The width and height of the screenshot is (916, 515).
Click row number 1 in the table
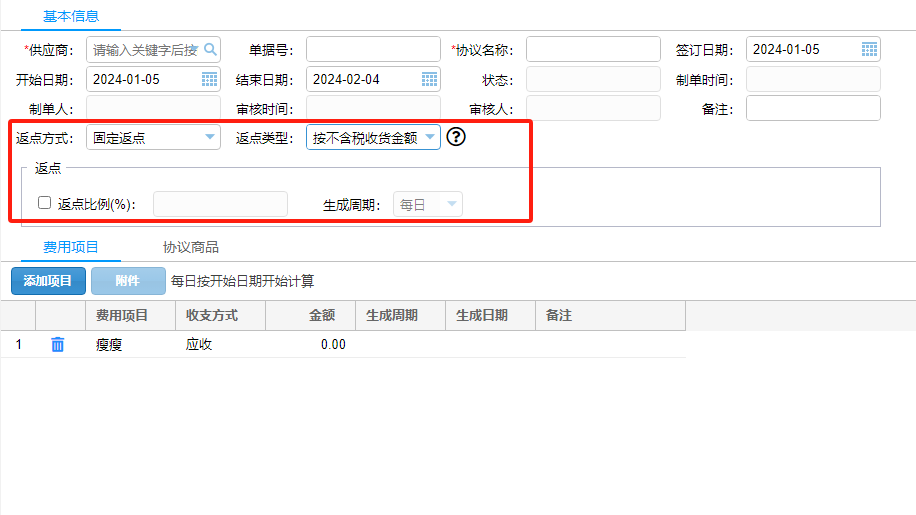pos(19,345)
